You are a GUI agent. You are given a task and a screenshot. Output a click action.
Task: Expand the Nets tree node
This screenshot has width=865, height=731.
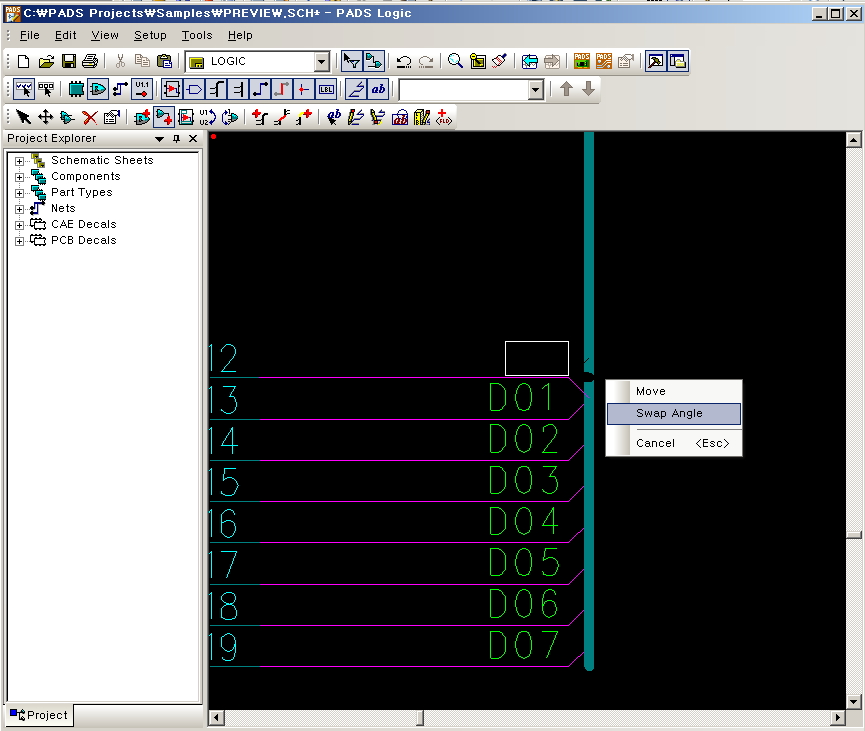pos(19,209)
